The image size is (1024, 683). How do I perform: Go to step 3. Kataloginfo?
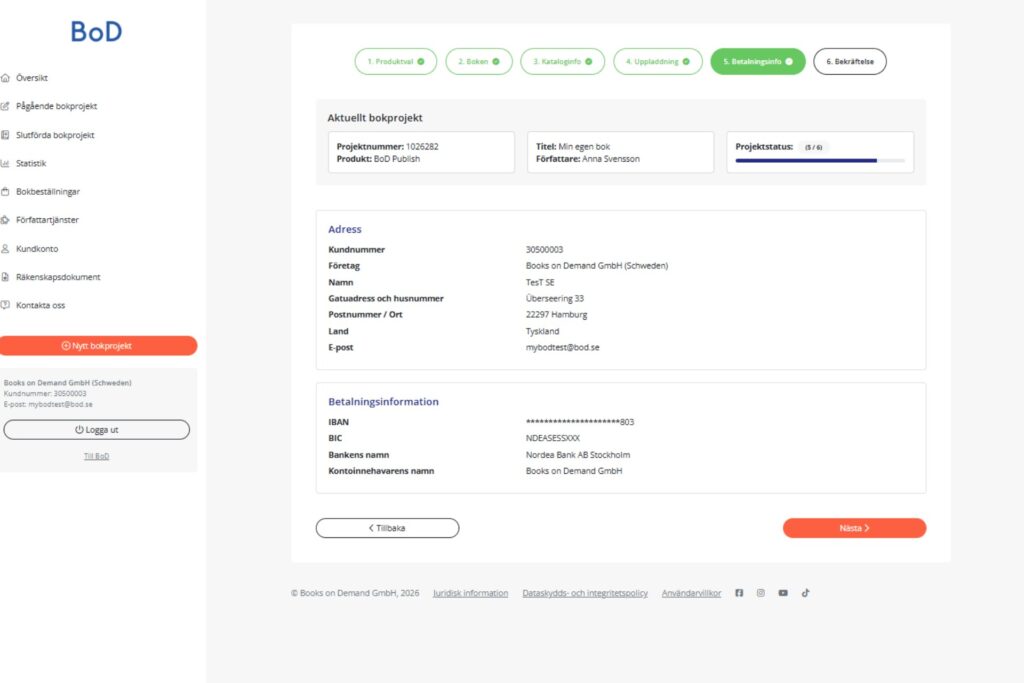click(x=562, y=61)
